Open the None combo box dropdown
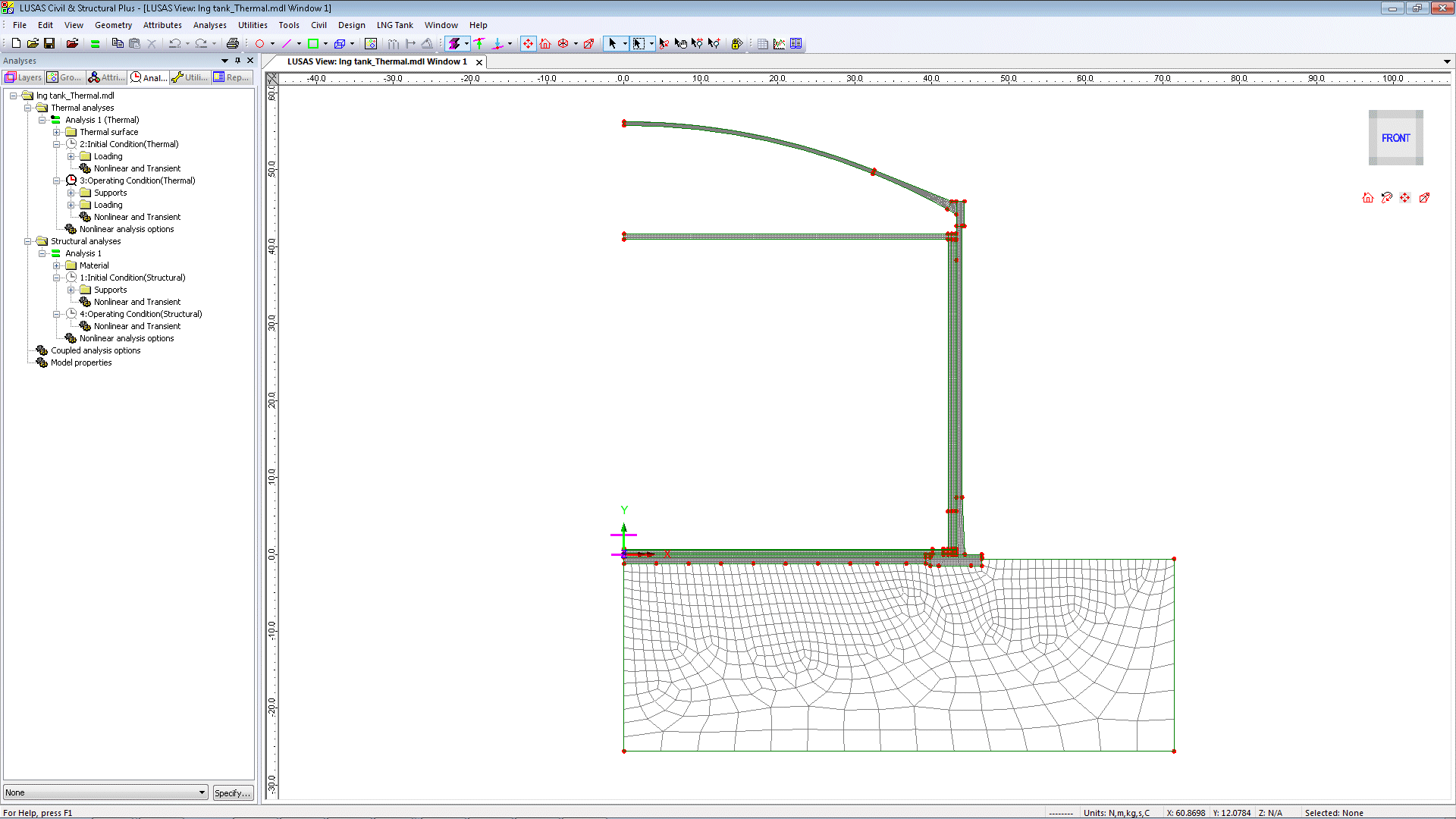This screenshot has width=1456, height=819. [x=202, y=792]
